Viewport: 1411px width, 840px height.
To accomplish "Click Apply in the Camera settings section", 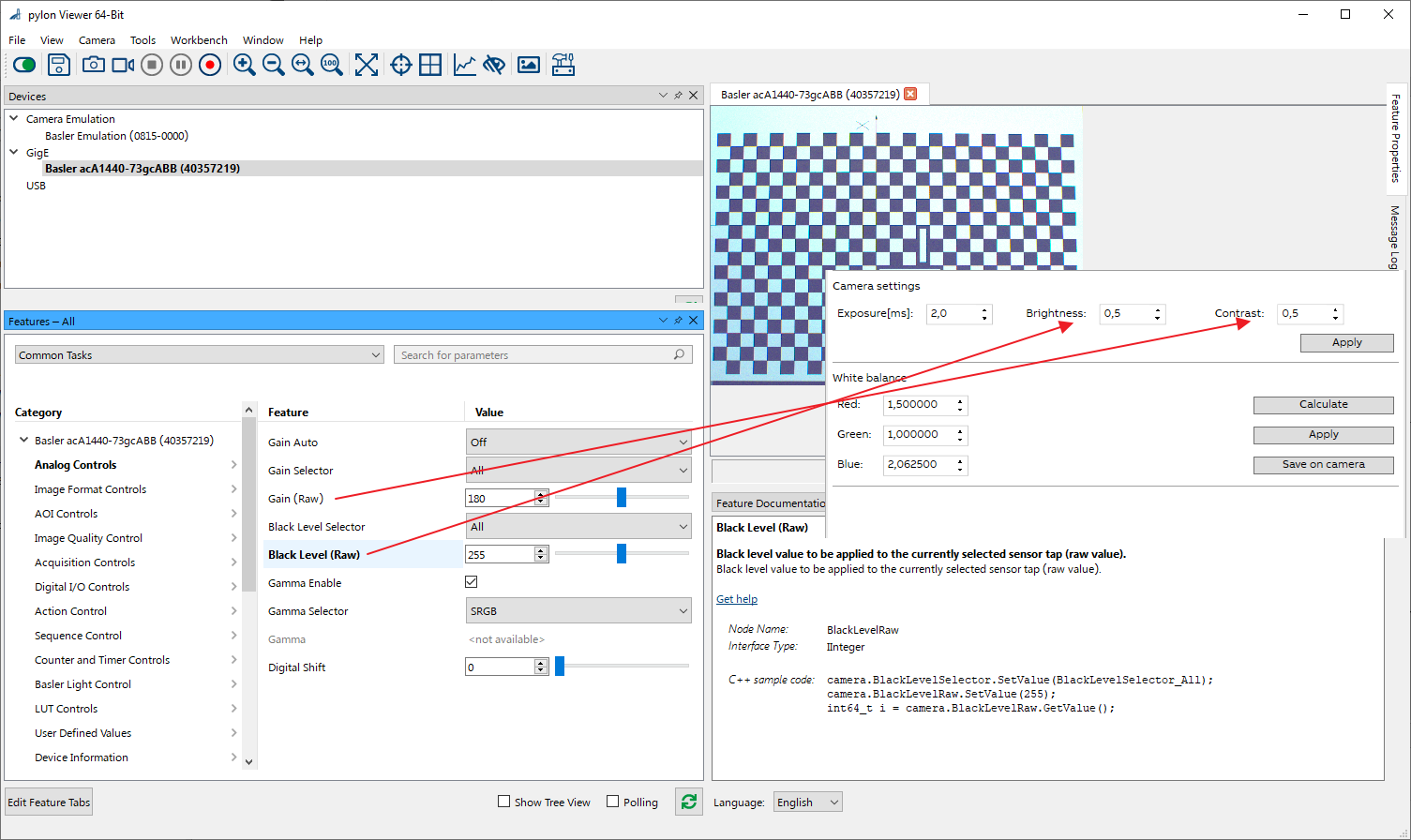I will [1346, 342].
